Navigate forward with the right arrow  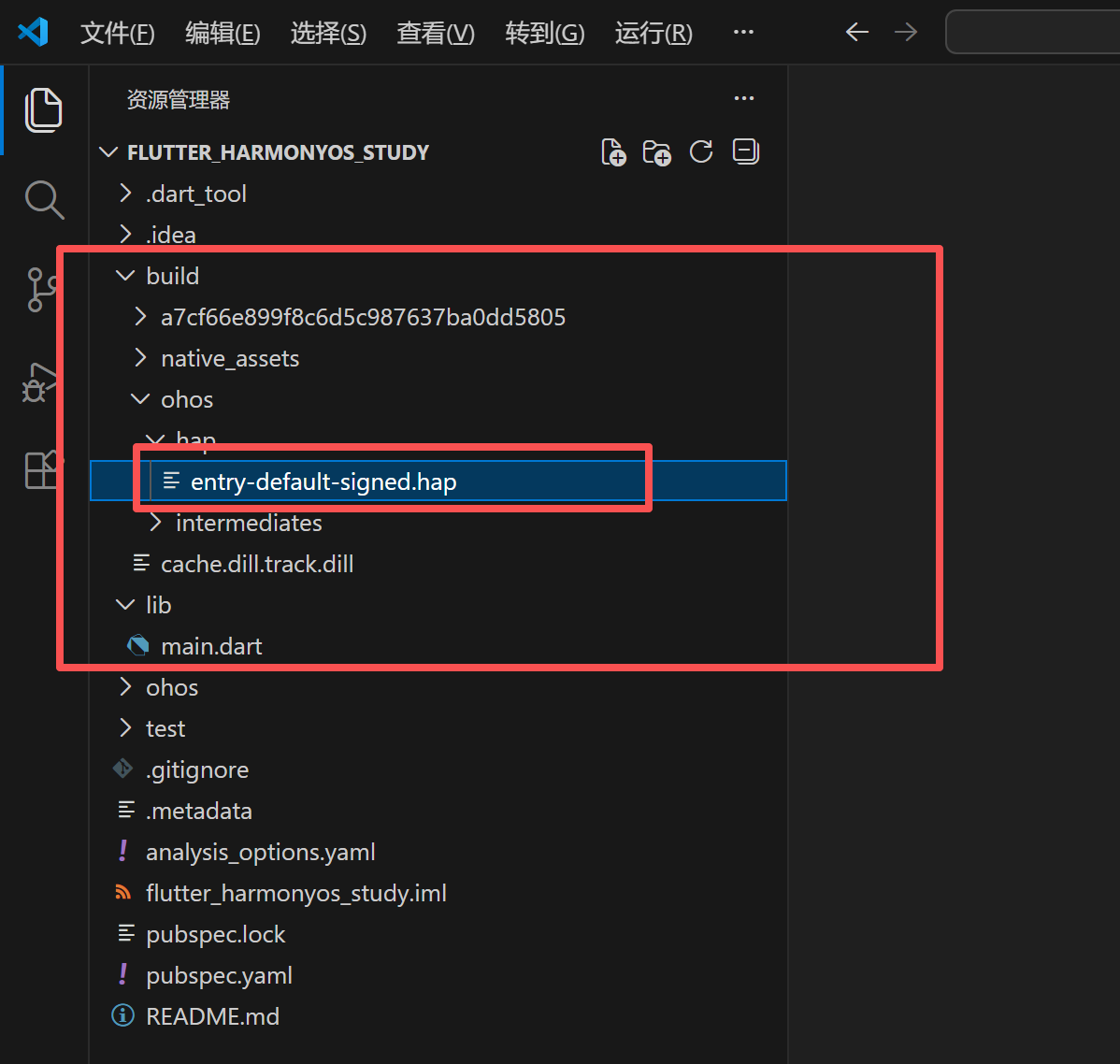click(906, 32)
